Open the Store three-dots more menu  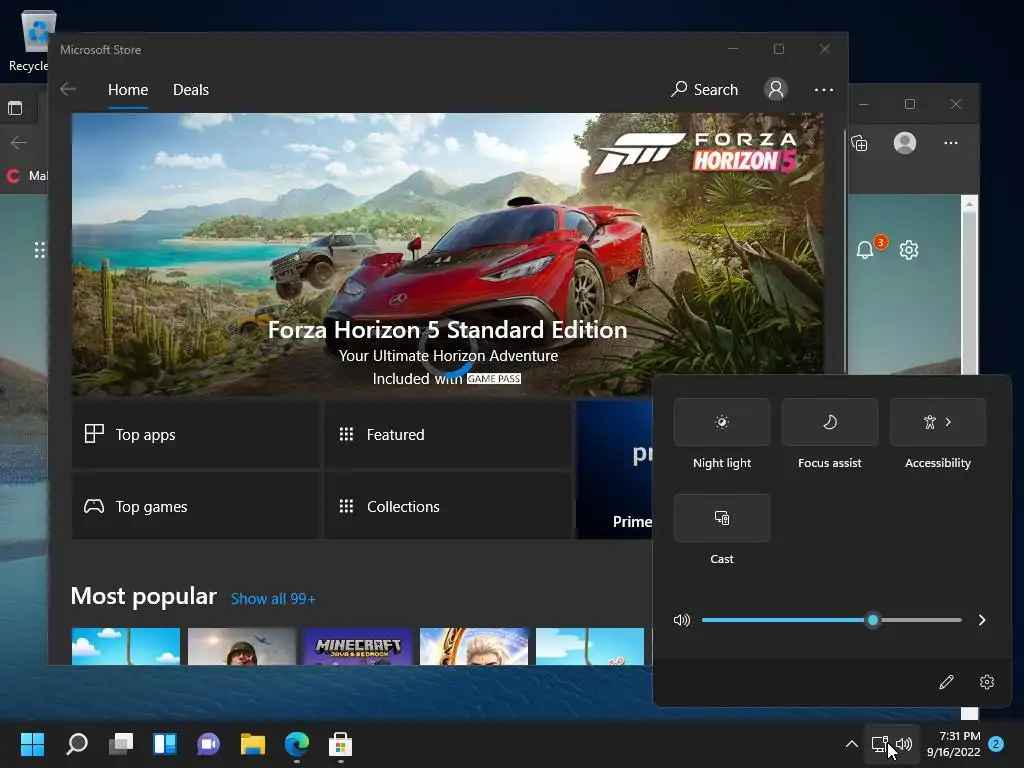coord(824,89)
